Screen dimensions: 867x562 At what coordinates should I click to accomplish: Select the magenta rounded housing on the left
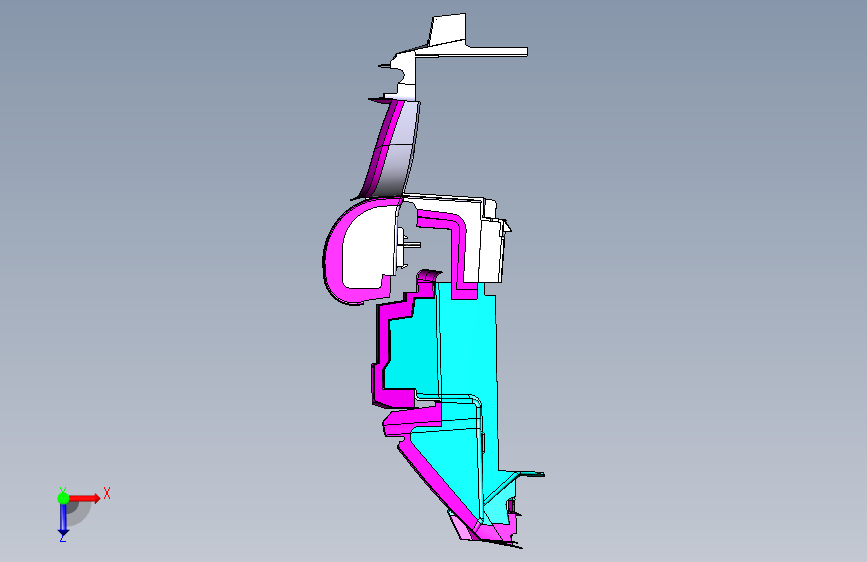pyautogui.click(x=334, y=254)
